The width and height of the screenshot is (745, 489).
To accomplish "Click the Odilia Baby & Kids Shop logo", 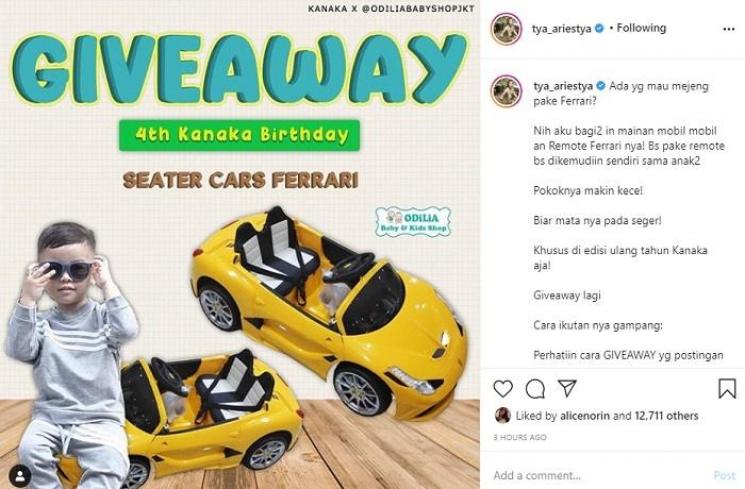I will (x=413, y=221).
